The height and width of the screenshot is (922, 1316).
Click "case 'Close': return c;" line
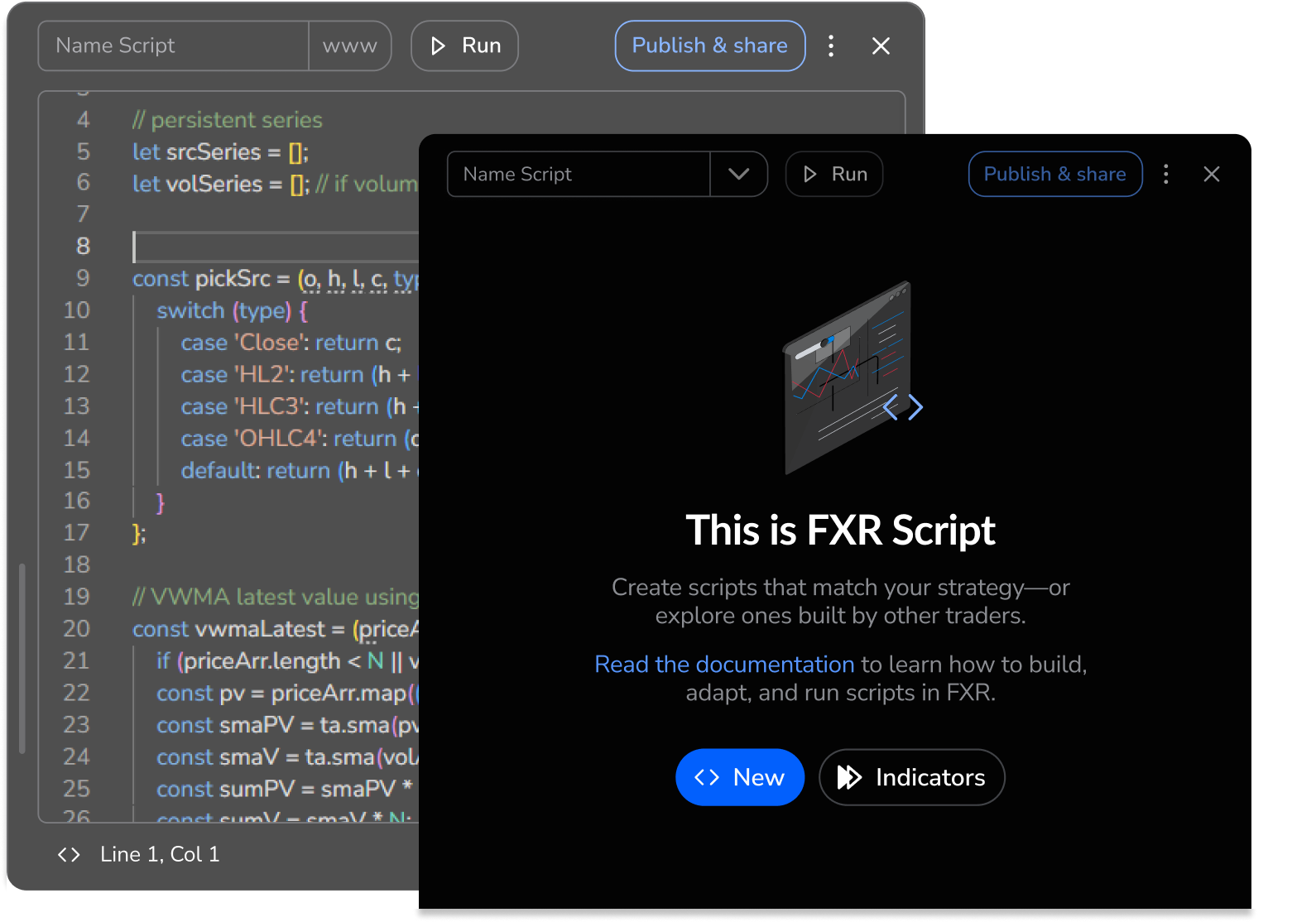tap(291, 343)
